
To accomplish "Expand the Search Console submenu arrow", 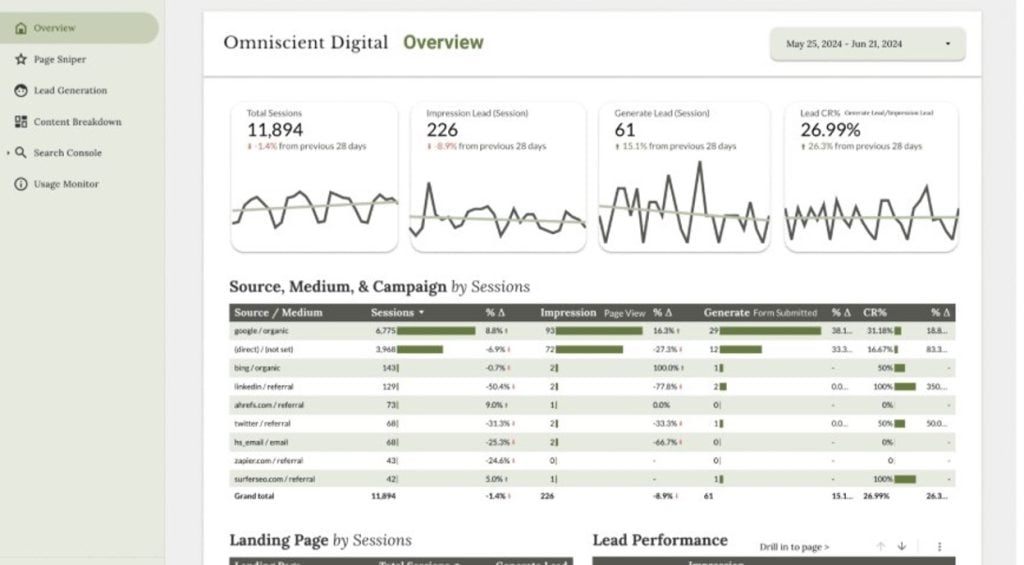I will [8, 153].
